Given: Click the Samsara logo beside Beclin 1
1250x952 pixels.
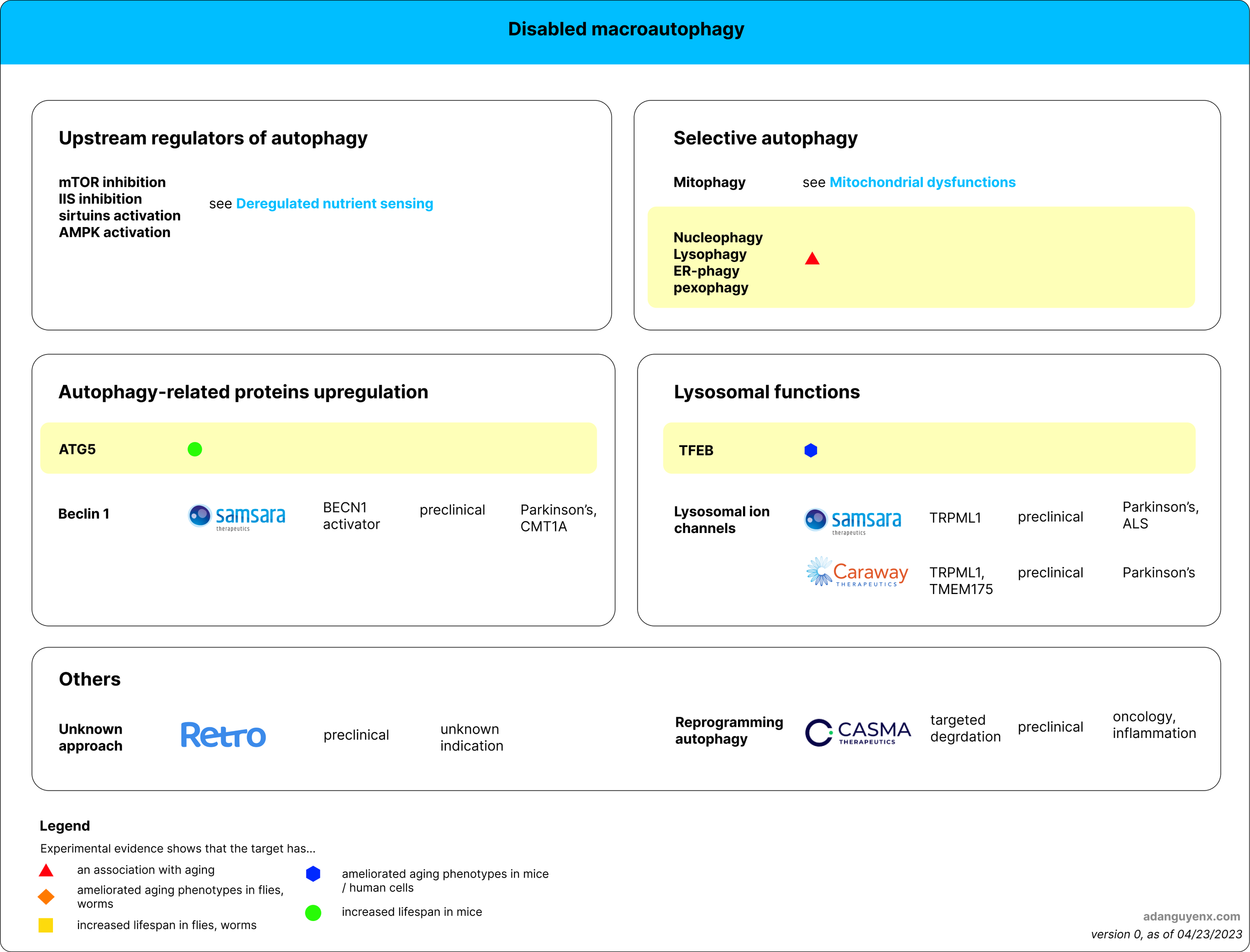Looking at the screenshot, I should (x=237, y=517).
